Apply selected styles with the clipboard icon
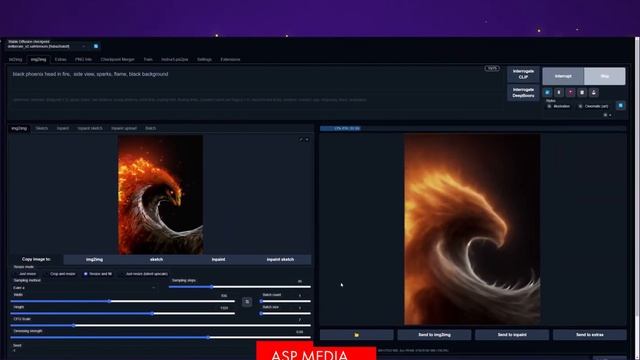This screenshot has height=360, width=640. click(x=582, y=93)
